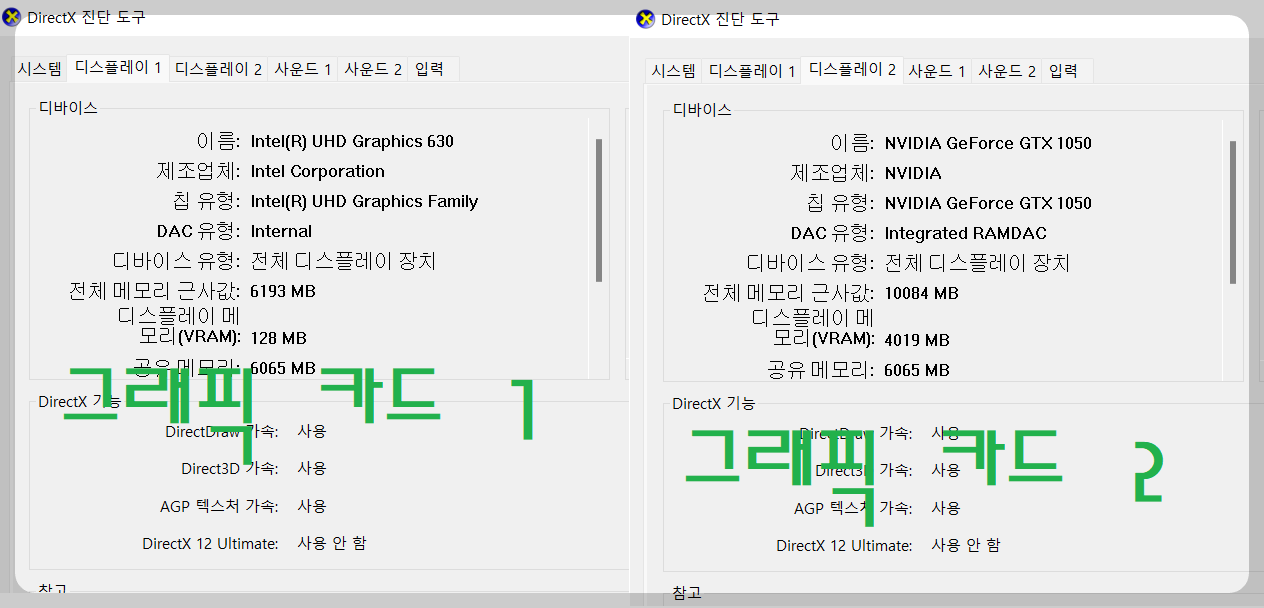This screenshot has width=1264, height=608.
Task: Select the Integrated RAMDAC value
Action: point(965,233)
